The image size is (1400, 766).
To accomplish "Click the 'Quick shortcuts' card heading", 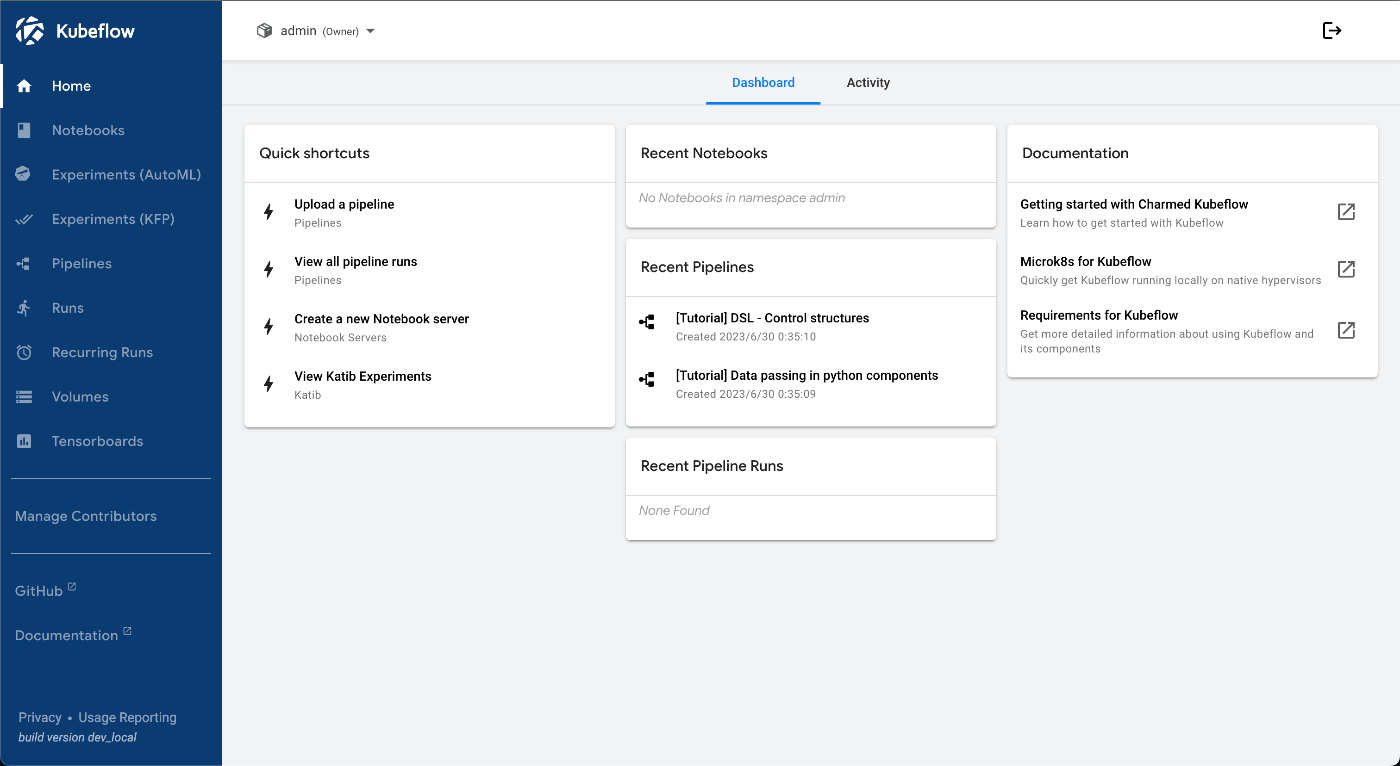I will tap(315, 153).
